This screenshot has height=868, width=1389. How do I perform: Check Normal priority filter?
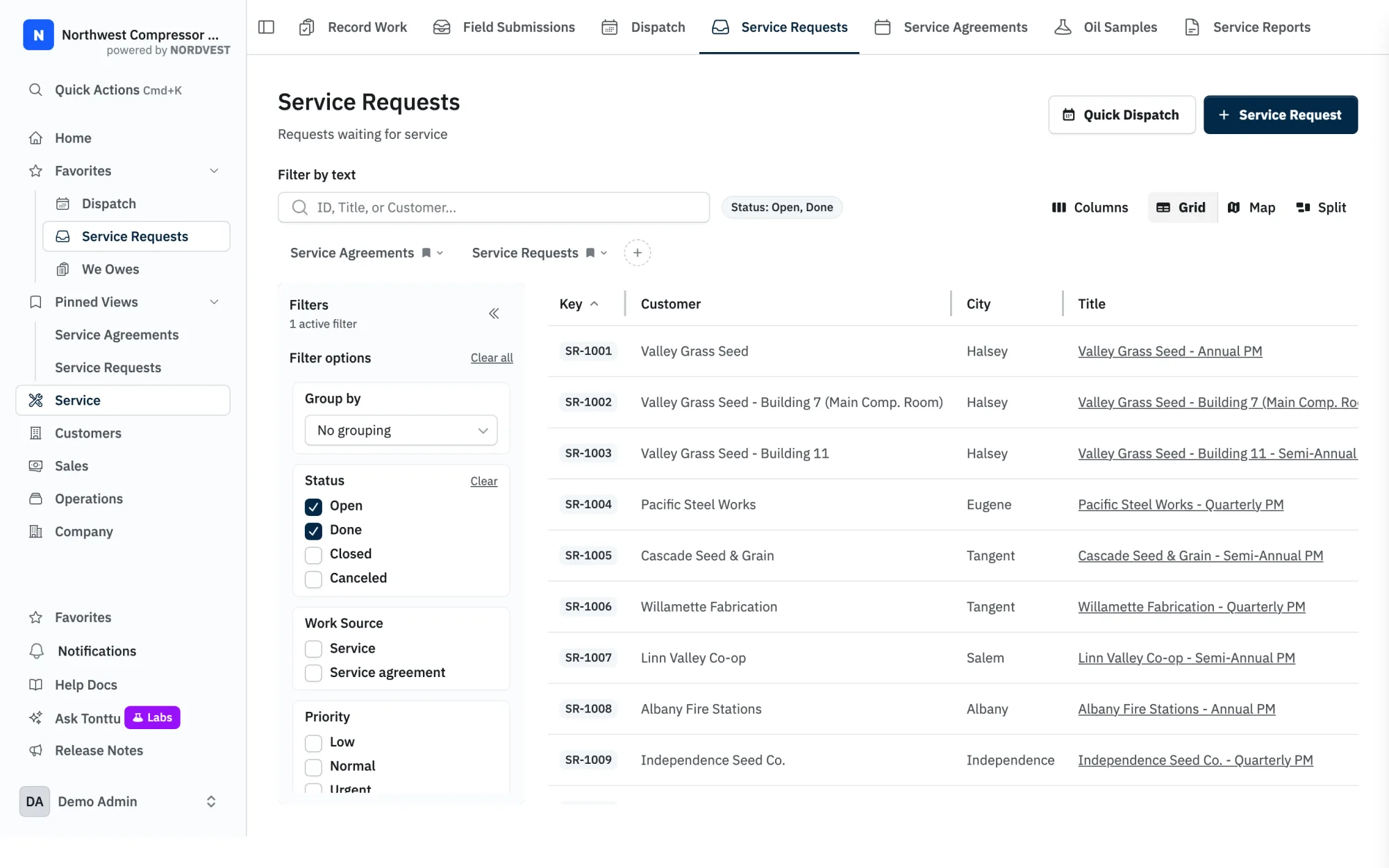tap(313, 767)
